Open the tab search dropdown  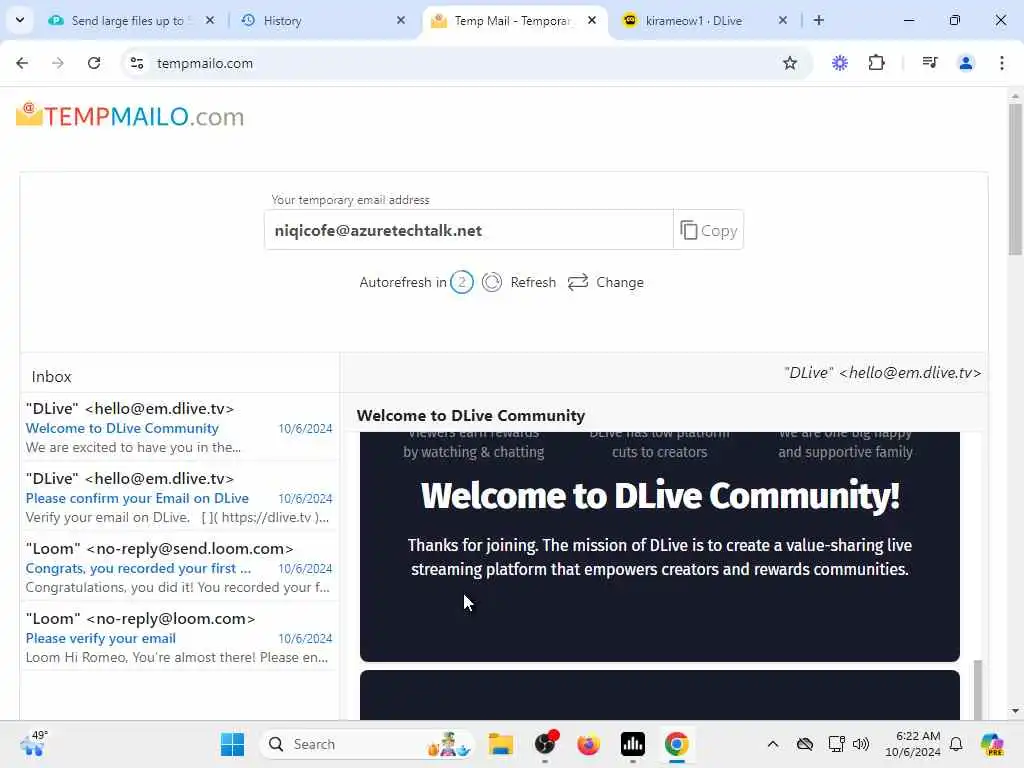point(20,20)
